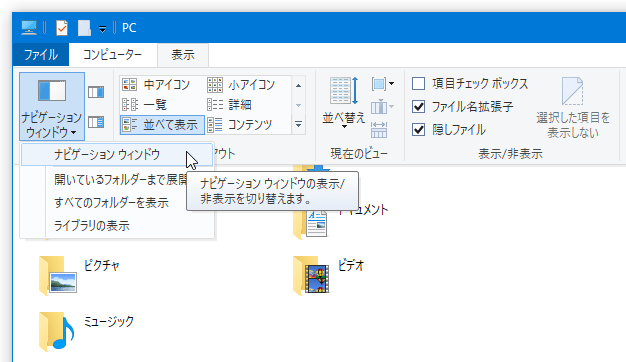The width and height of the screenshot is (626, 362).
Task: Click 選択した項目を表示しない button
Action: point(573,107)
